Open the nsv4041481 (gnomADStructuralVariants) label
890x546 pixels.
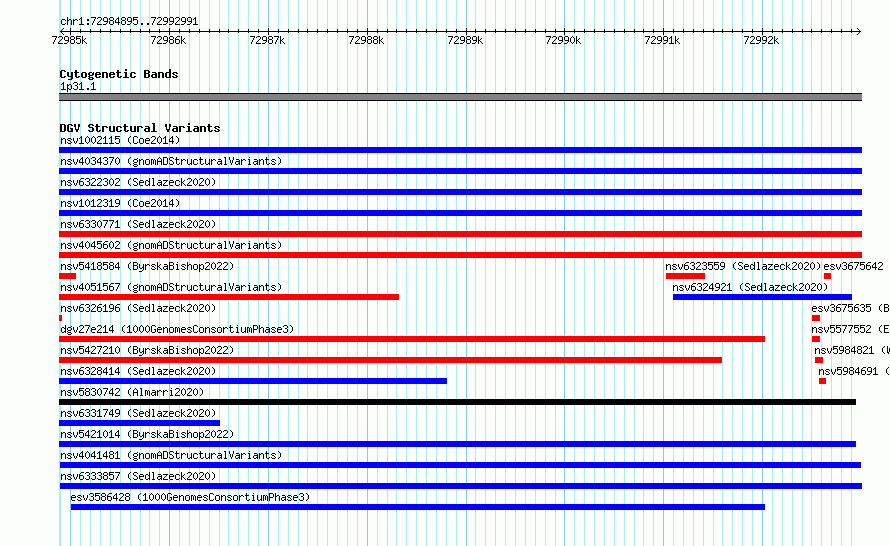(171, 455)
